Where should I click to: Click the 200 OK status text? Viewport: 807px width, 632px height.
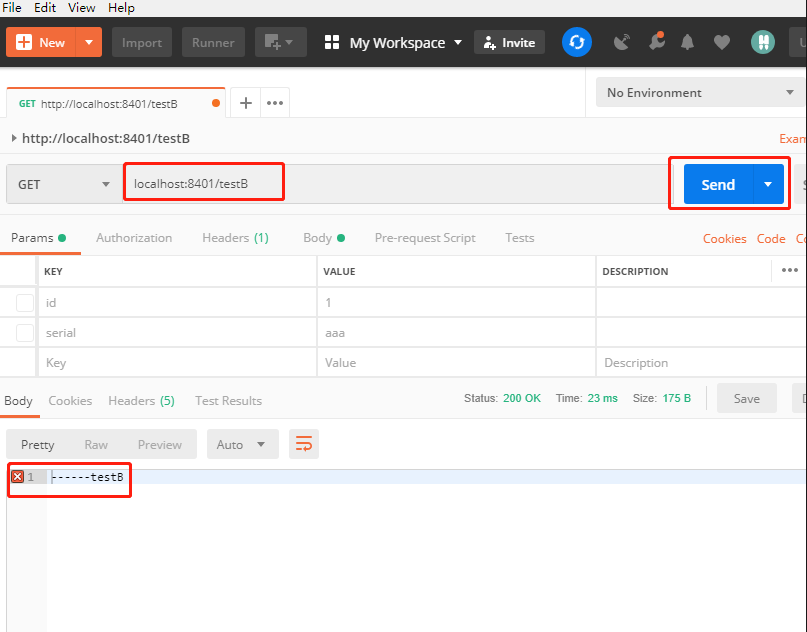click(x=522, y=398)
